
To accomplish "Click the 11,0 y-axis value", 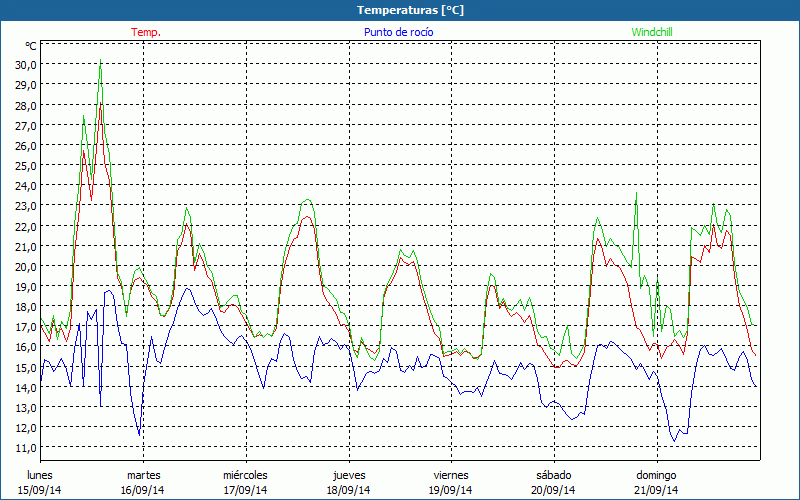I will (x=25, y=447).
